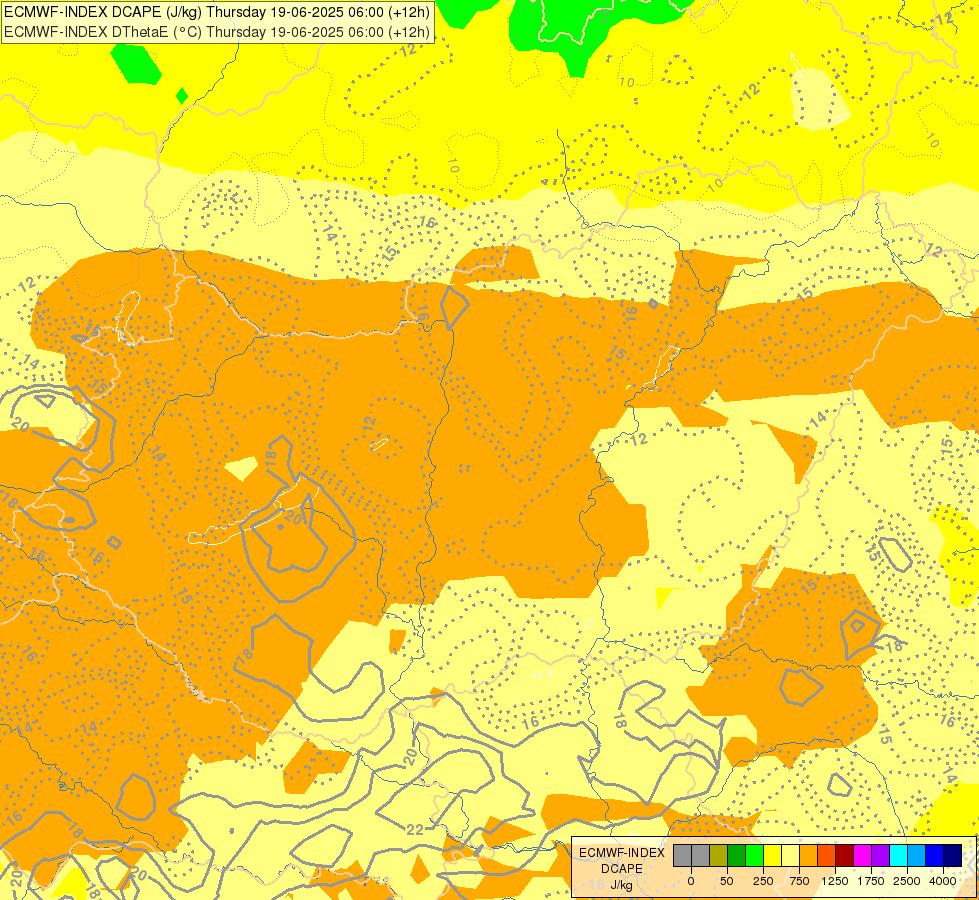This screenshot has height=900, width=979.
Task: Click the legend value 750
Action: (x=799, y=881)
